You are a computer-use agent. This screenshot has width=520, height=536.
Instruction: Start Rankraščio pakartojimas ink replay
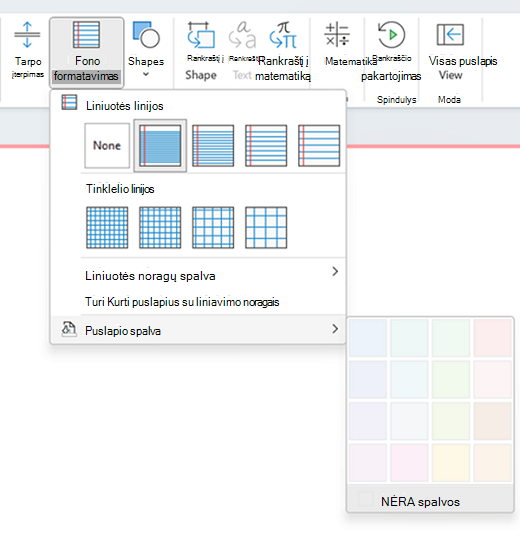391,35
